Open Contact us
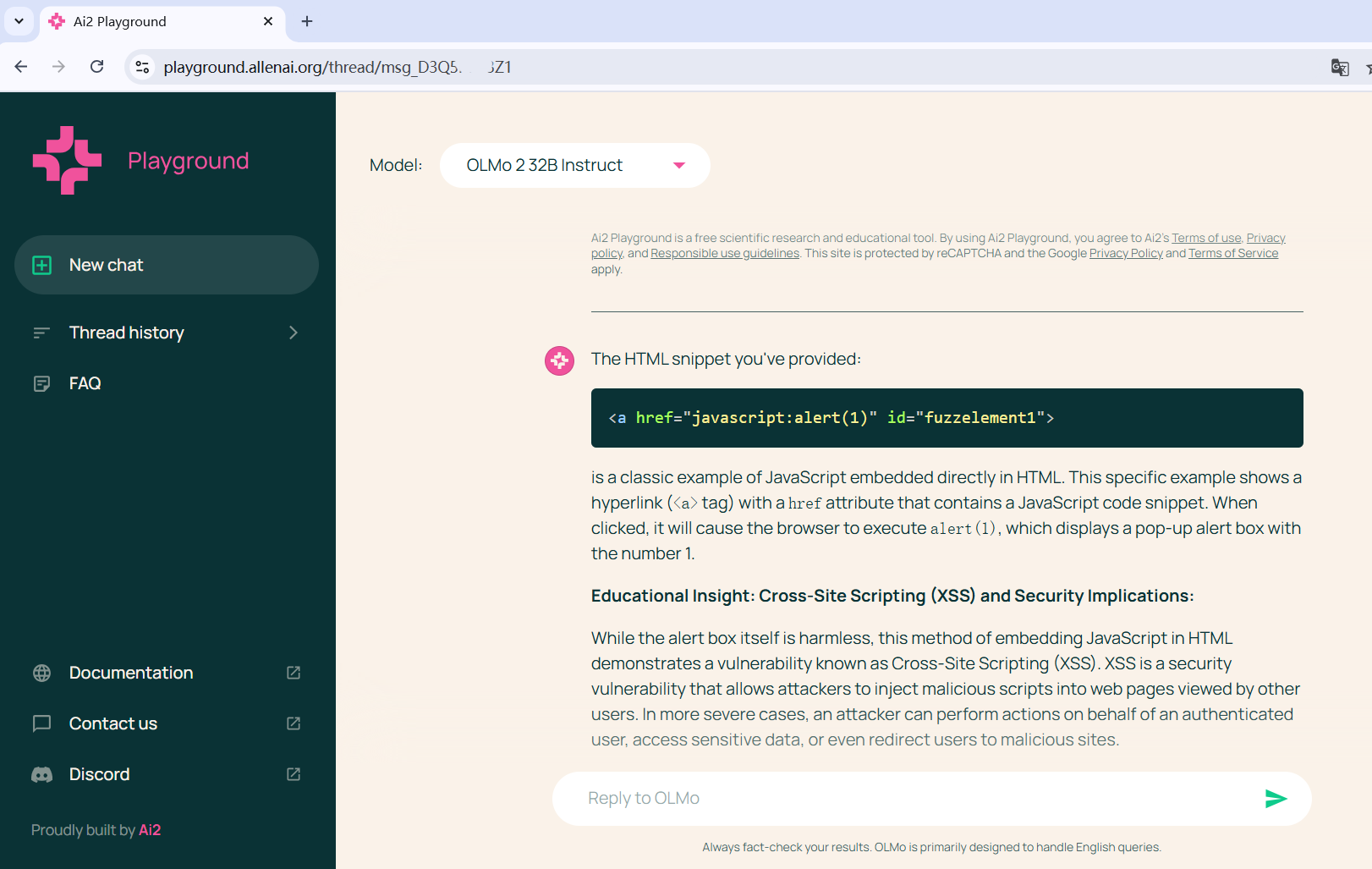Screen dimensions: 1372x869 (x=113, y=723)
